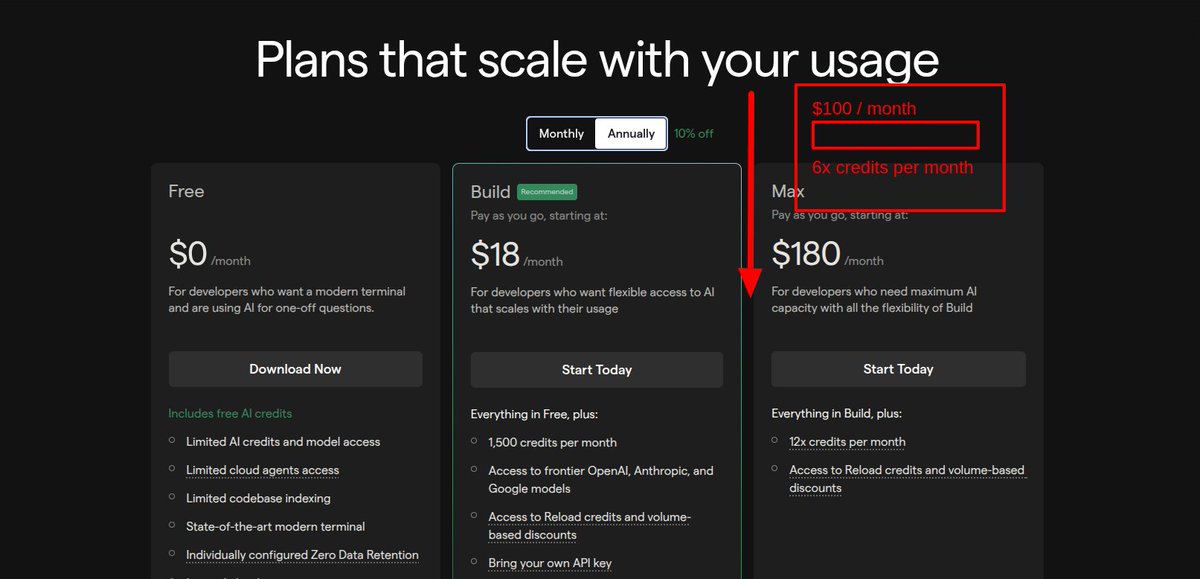This screenshot has height=579, width=1200.
Task: Click the 10% off label
Action: point(694,133)
